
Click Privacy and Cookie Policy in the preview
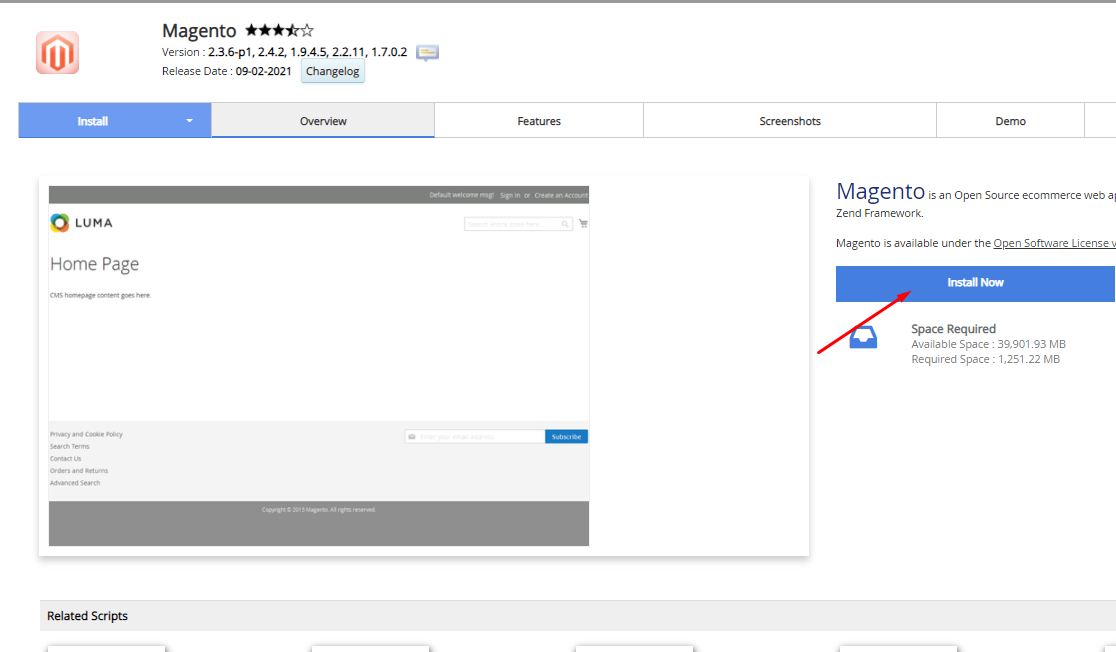[86, 434]
